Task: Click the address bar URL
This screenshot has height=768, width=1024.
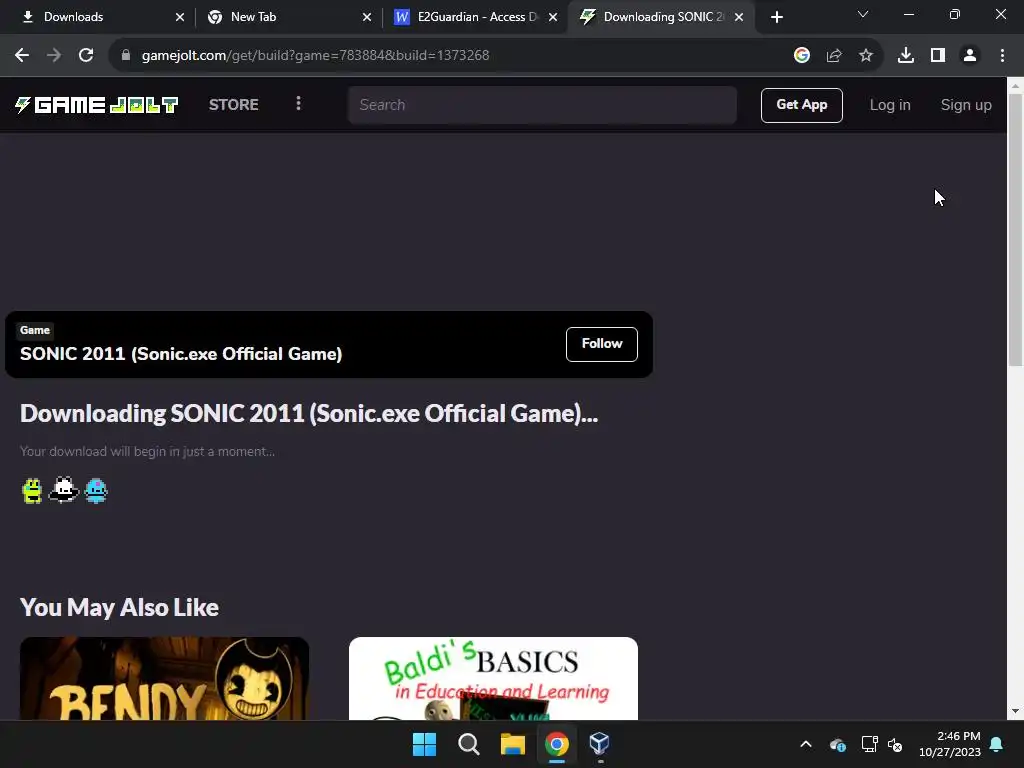Action: point(315,55)
